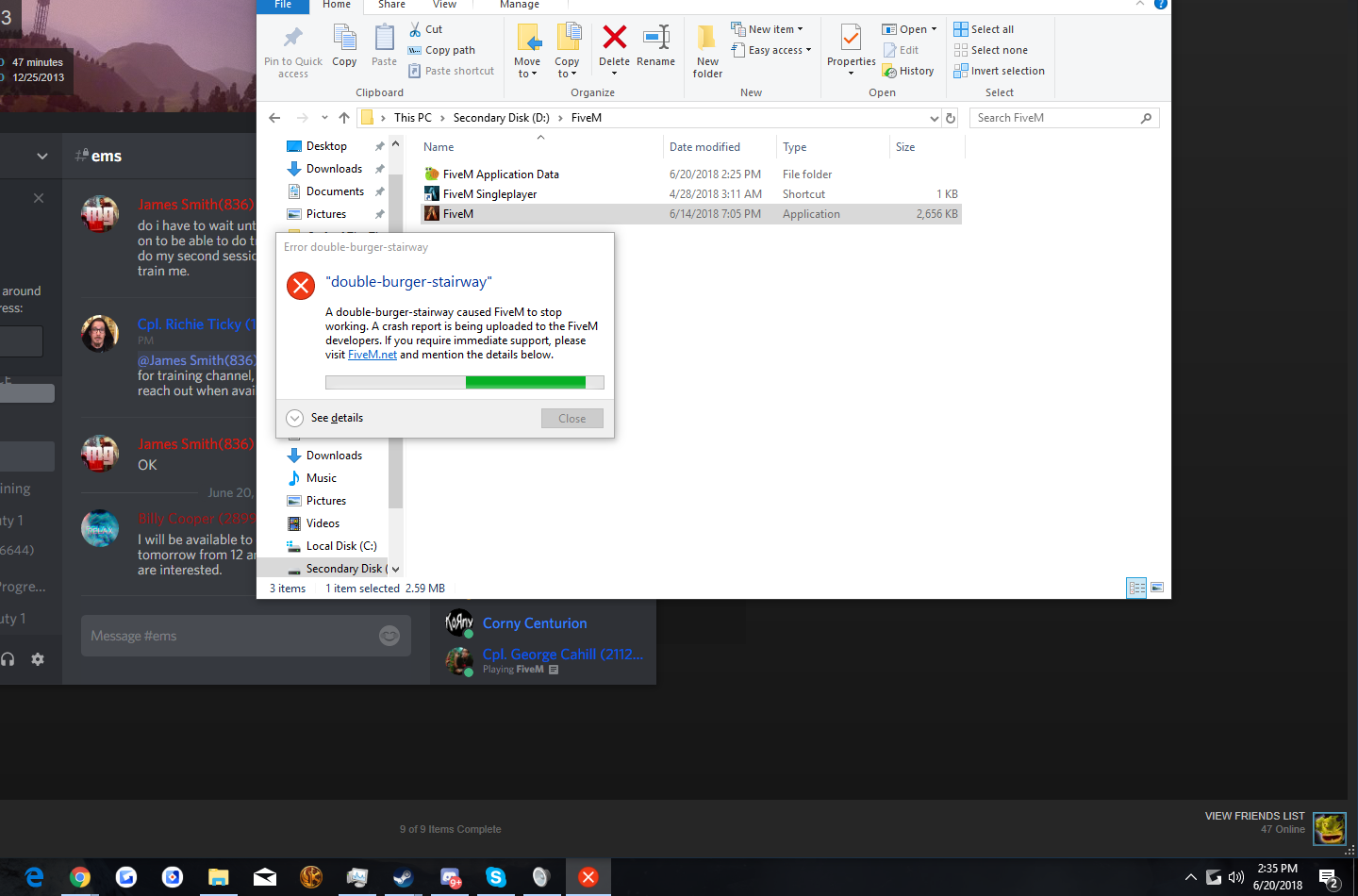The width and height of the screenshot is (1358, 896).
Task: Open Discord taskbar icon with 9+ badge
Action: point(450,877)
